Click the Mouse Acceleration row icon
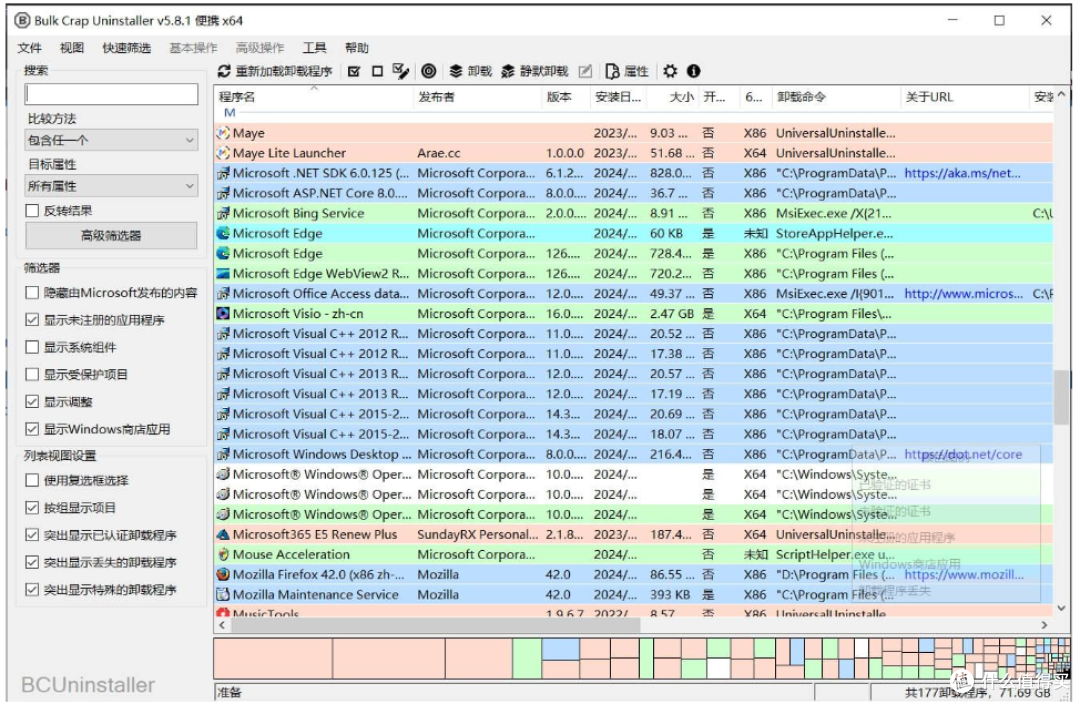 pos(223,555)
